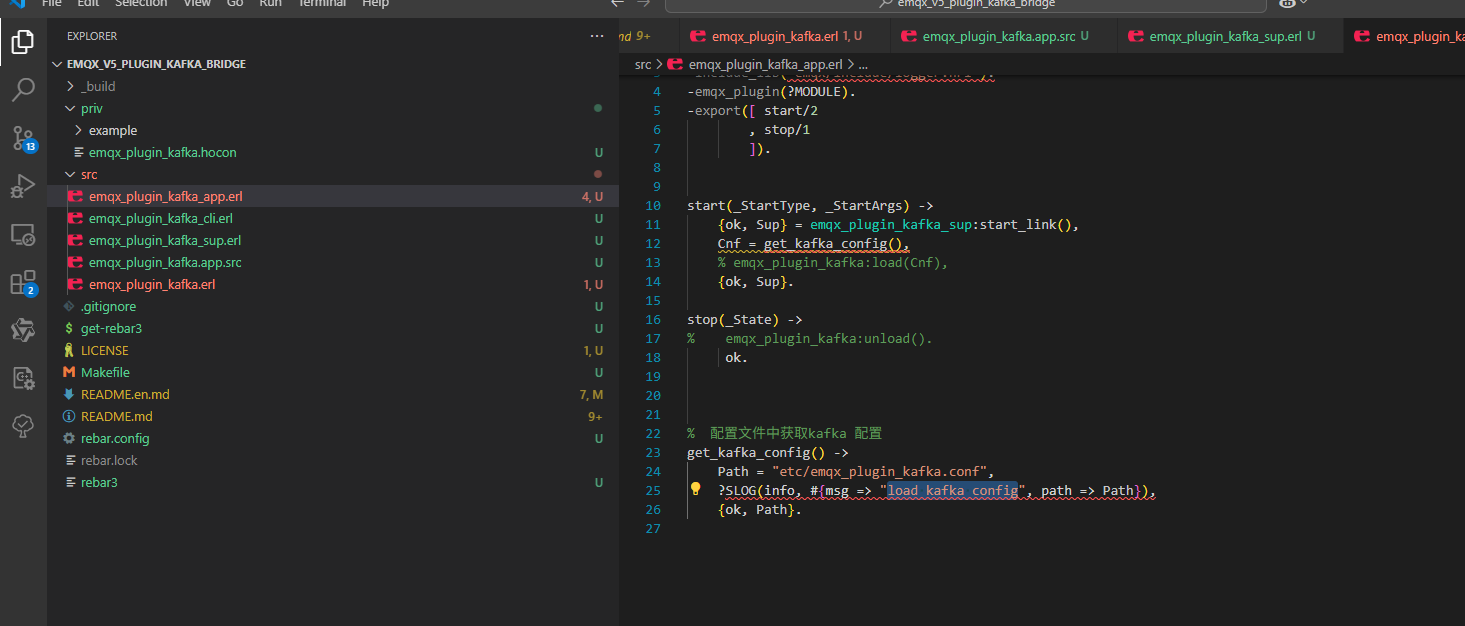Click the EXPLORER panel title

(x=92, y=36)
